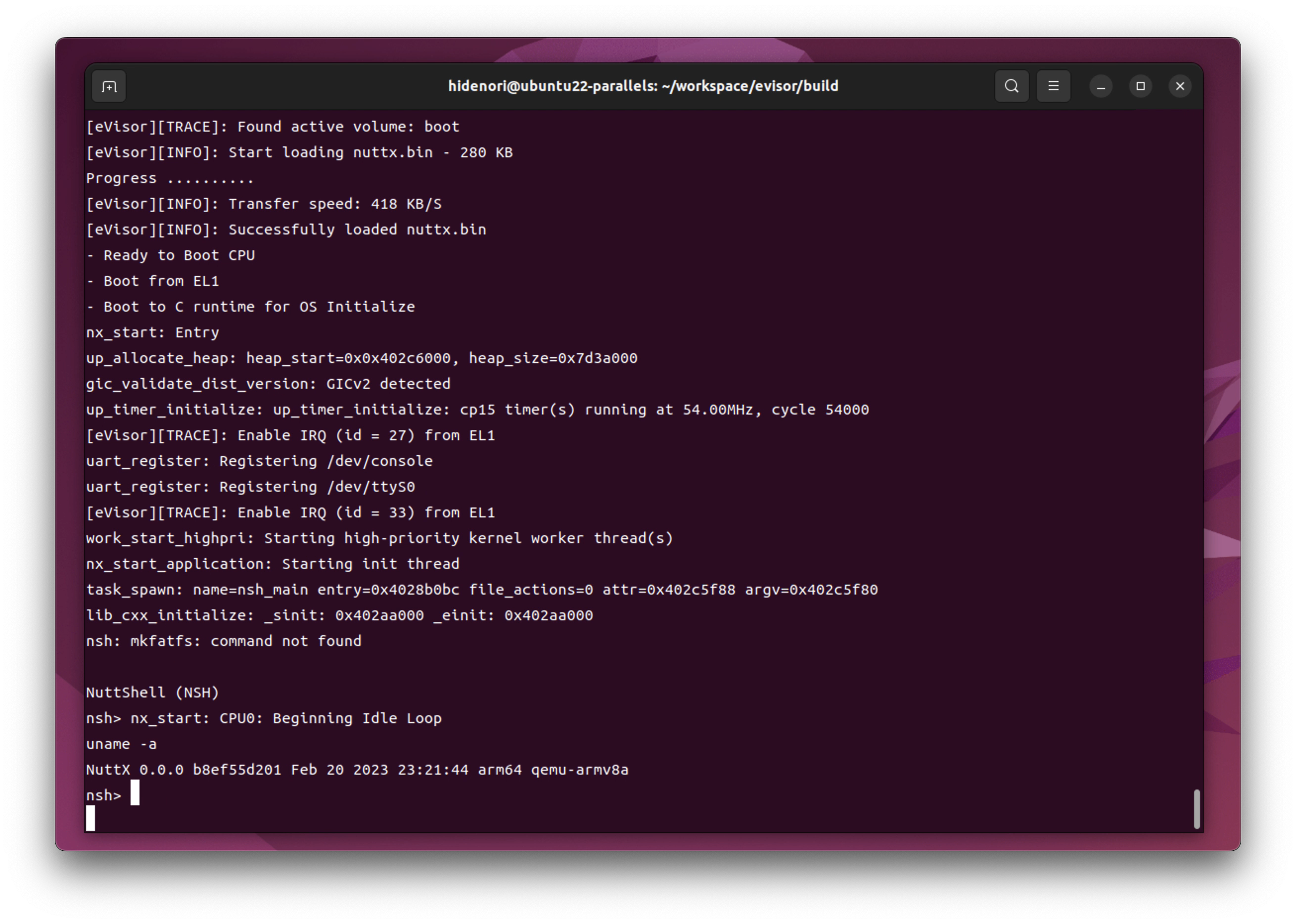Click the Transfer speed log line
1296x924 pixels.
265,204
